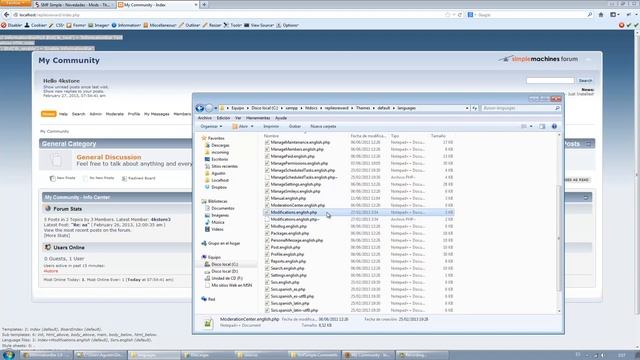Screen dimensions: 640x360
Task: Check the ManageSettings.english.php file checkbox
Action: click(x=267, y=184)
